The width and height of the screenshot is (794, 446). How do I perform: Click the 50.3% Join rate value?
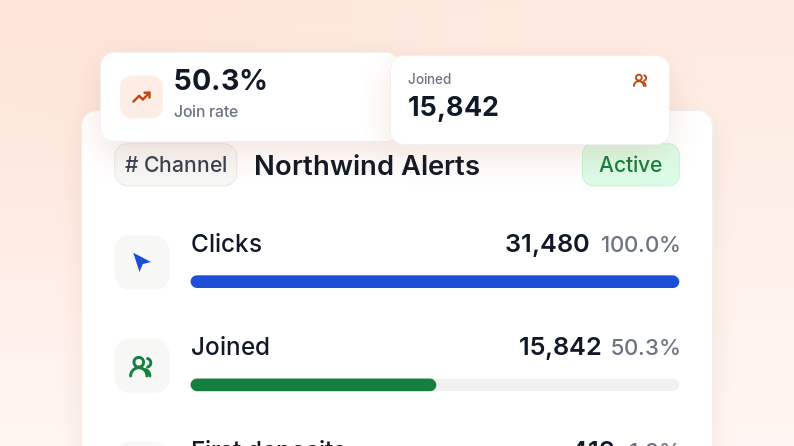click(220, 80)
